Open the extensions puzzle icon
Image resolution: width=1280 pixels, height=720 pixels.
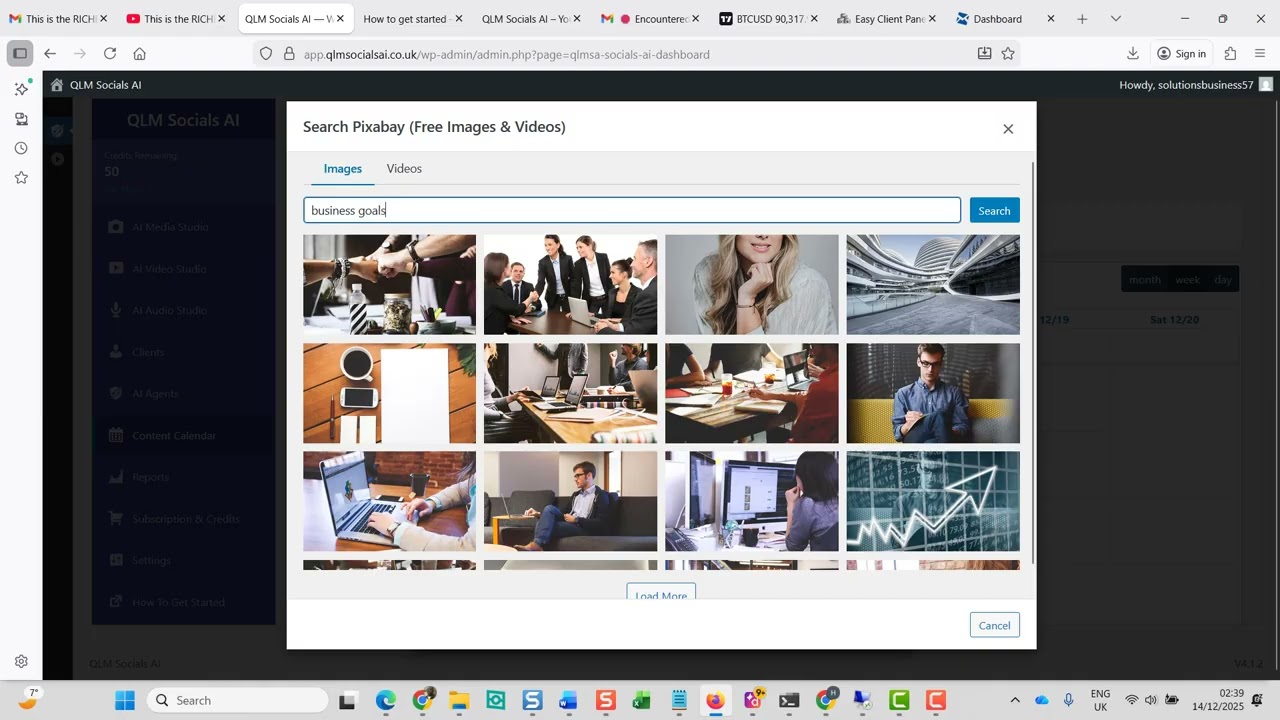[1230, 54]
